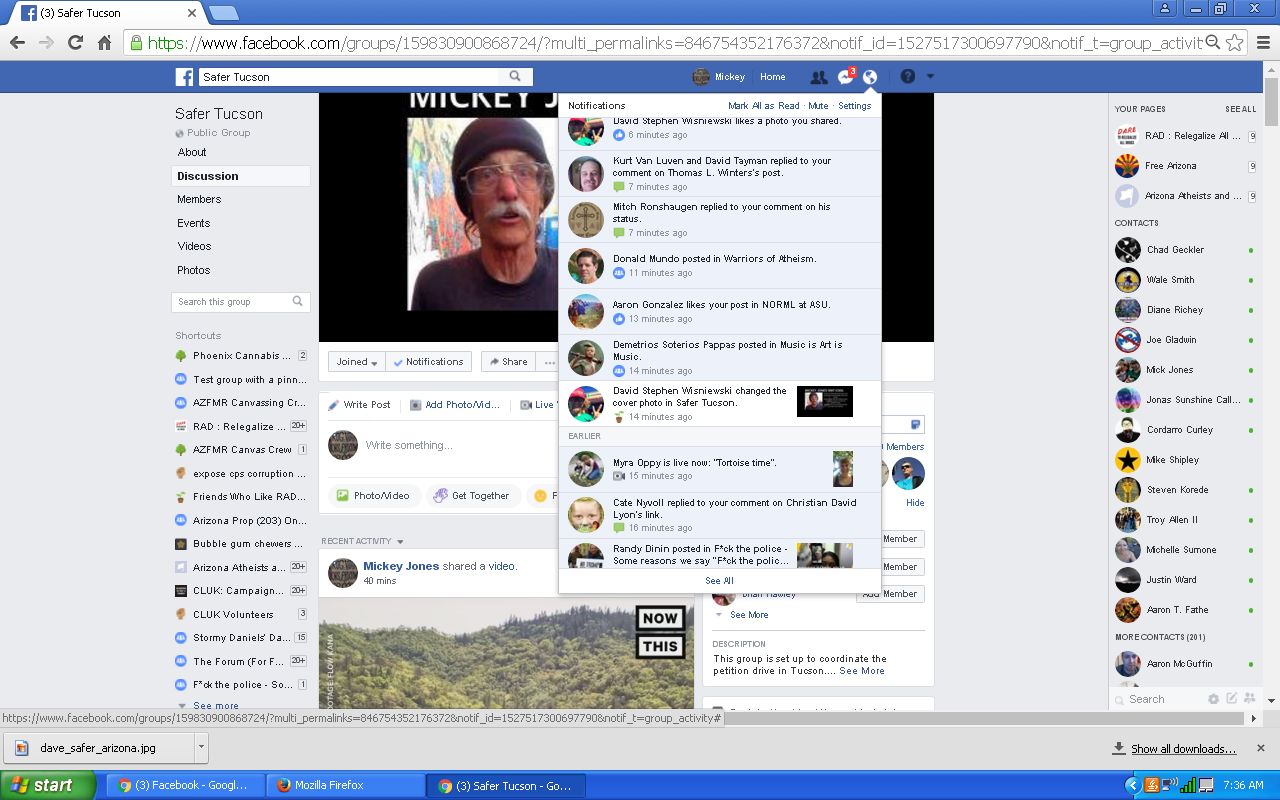Switch to the Safer Tucson taskbar window

click(505, 785)
